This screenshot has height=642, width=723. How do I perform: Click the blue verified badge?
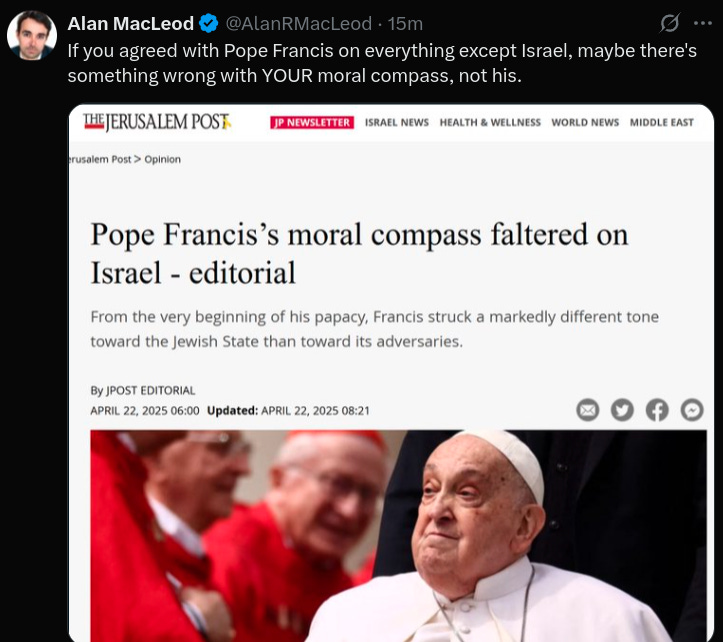(208, 24)
